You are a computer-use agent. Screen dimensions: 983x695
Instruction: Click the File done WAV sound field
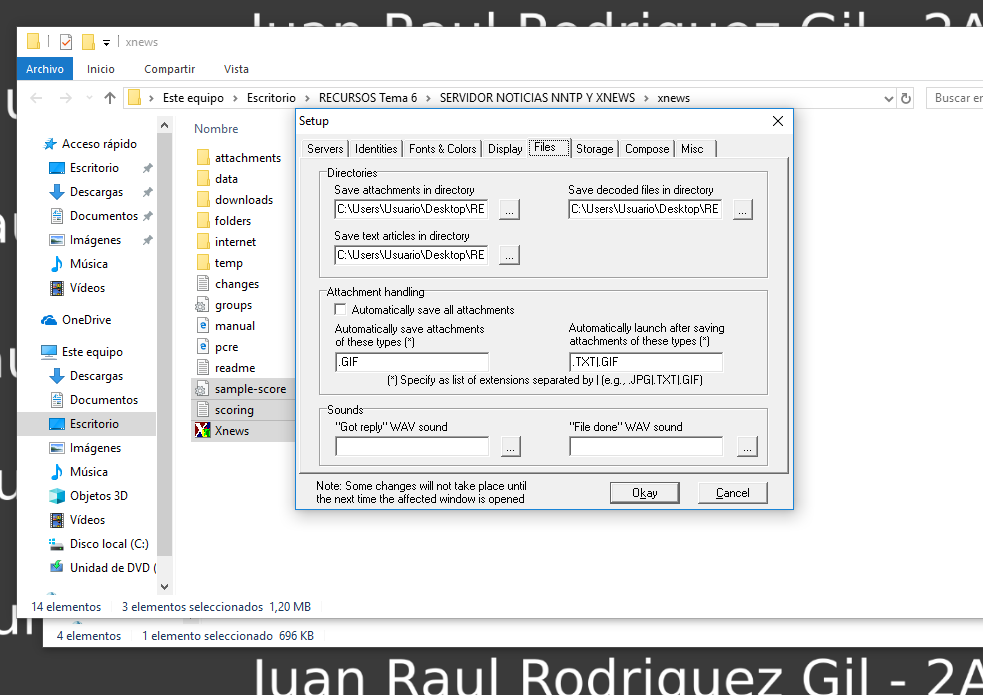pyautogui.click(x=646, y=446)
